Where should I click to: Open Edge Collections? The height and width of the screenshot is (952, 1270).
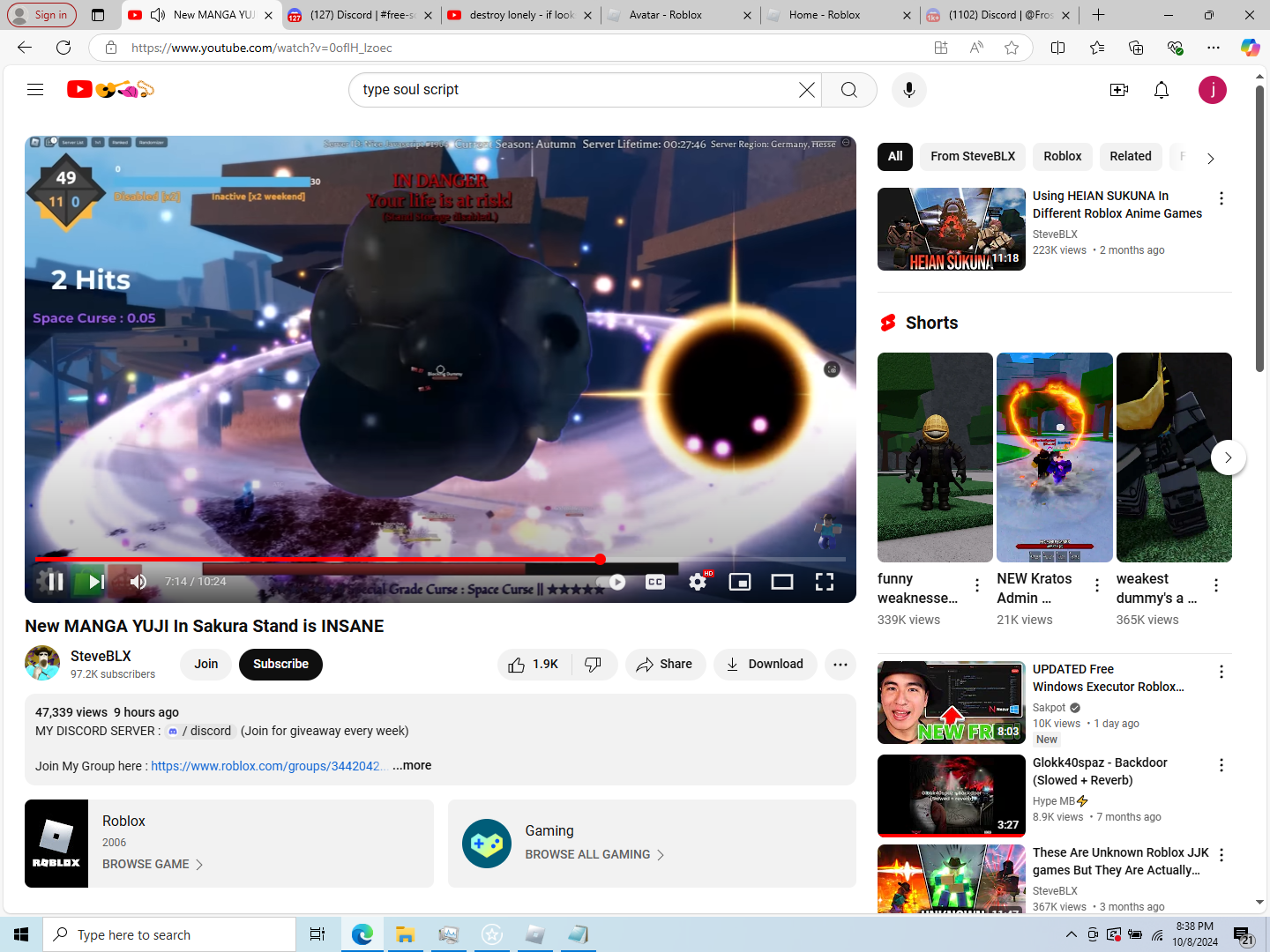(x=1136, y=48)
